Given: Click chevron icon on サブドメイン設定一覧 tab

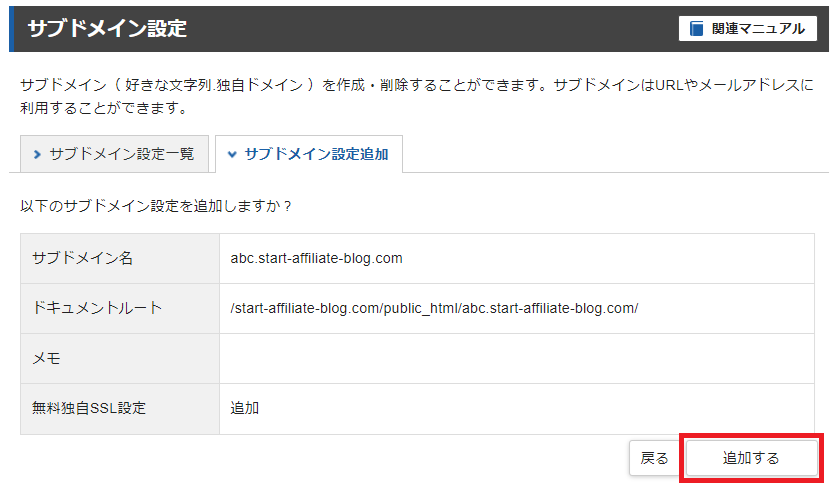Looking at the screenshot, I should pos(37,155).
